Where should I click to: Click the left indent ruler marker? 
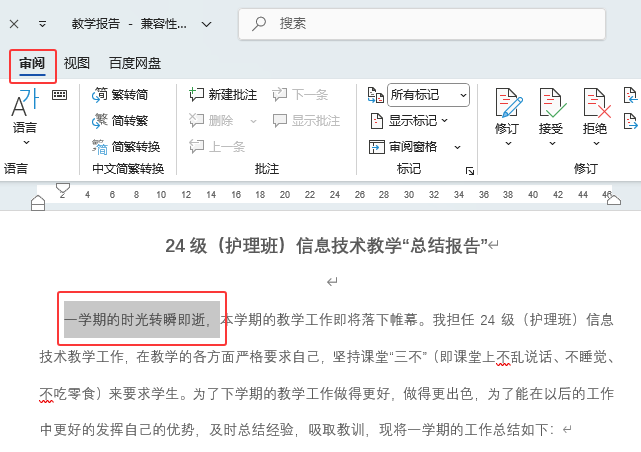(x=38, y=203)
